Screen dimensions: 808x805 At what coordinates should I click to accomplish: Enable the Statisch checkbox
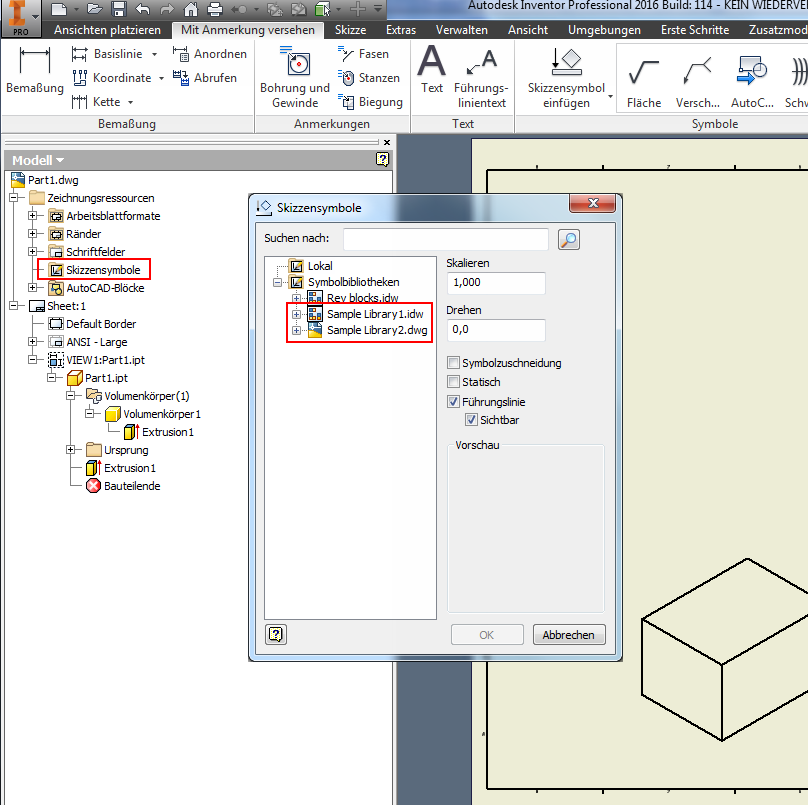[453, 382]
